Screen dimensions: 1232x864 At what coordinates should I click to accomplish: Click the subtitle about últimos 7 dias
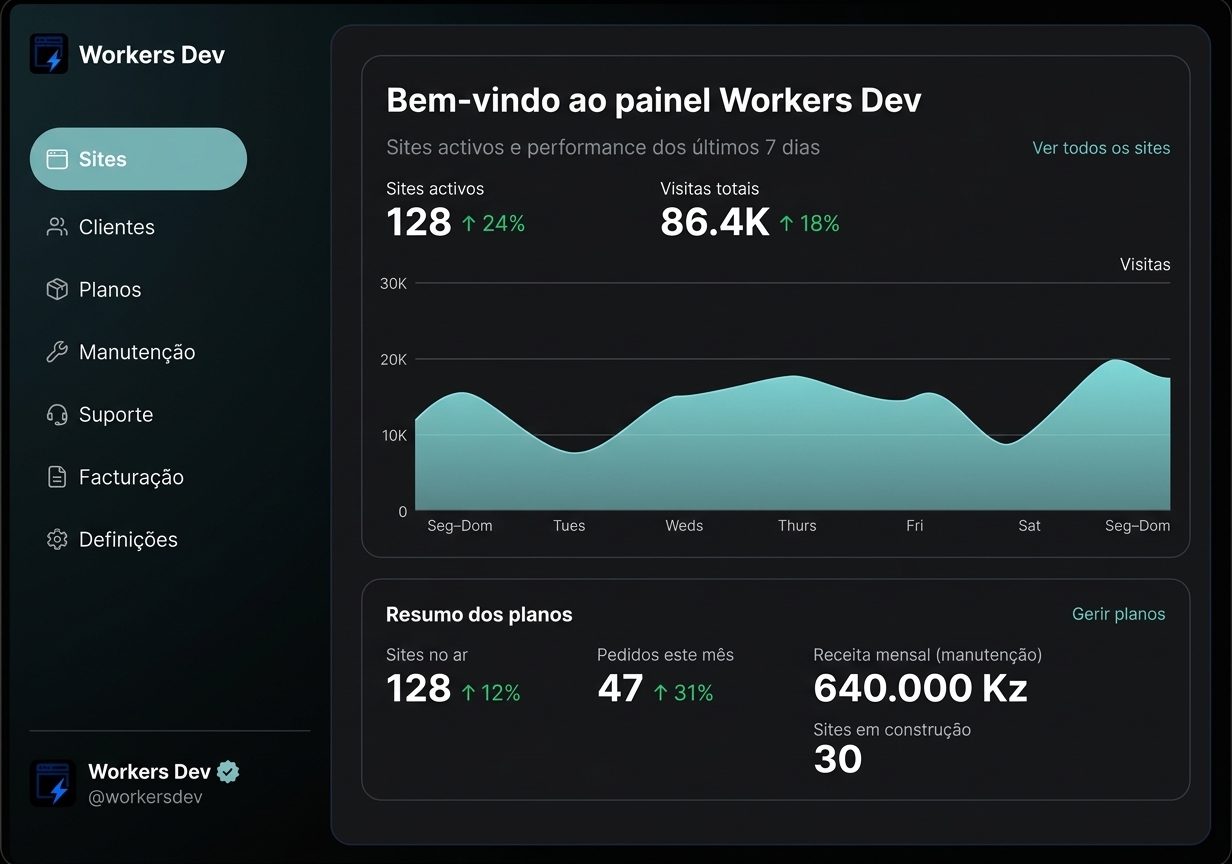pos(603,148)
